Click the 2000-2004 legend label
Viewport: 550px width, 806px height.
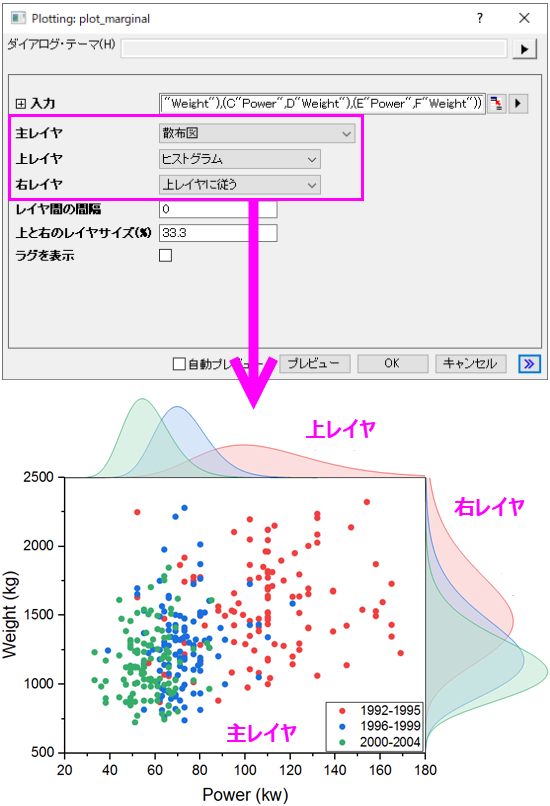point(390,742)
